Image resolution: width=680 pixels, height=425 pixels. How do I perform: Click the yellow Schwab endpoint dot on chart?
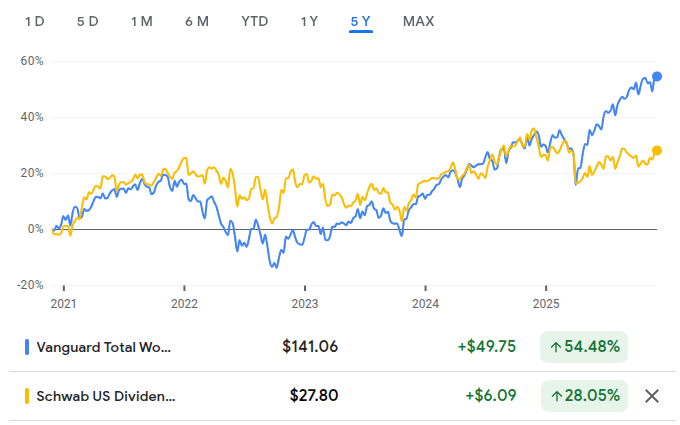point(657,150)
